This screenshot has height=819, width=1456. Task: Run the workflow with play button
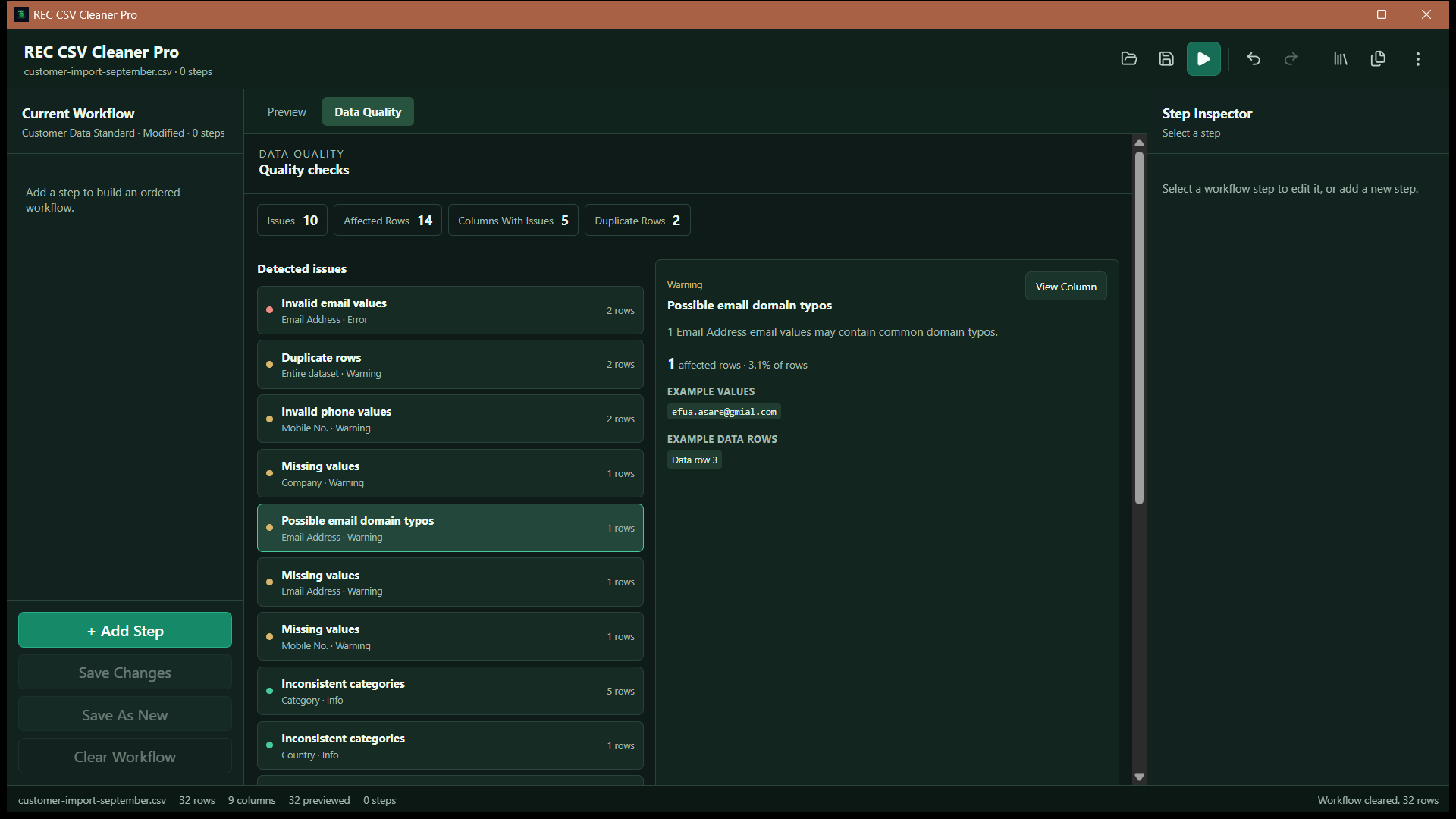point(1203,59)
